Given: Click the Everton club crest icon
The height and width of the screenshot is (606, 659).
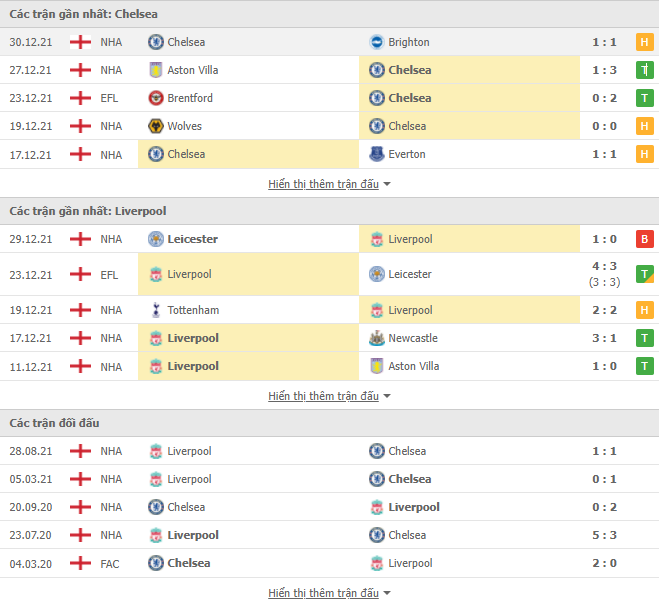Looking at the screenshot, I should 377,154.
